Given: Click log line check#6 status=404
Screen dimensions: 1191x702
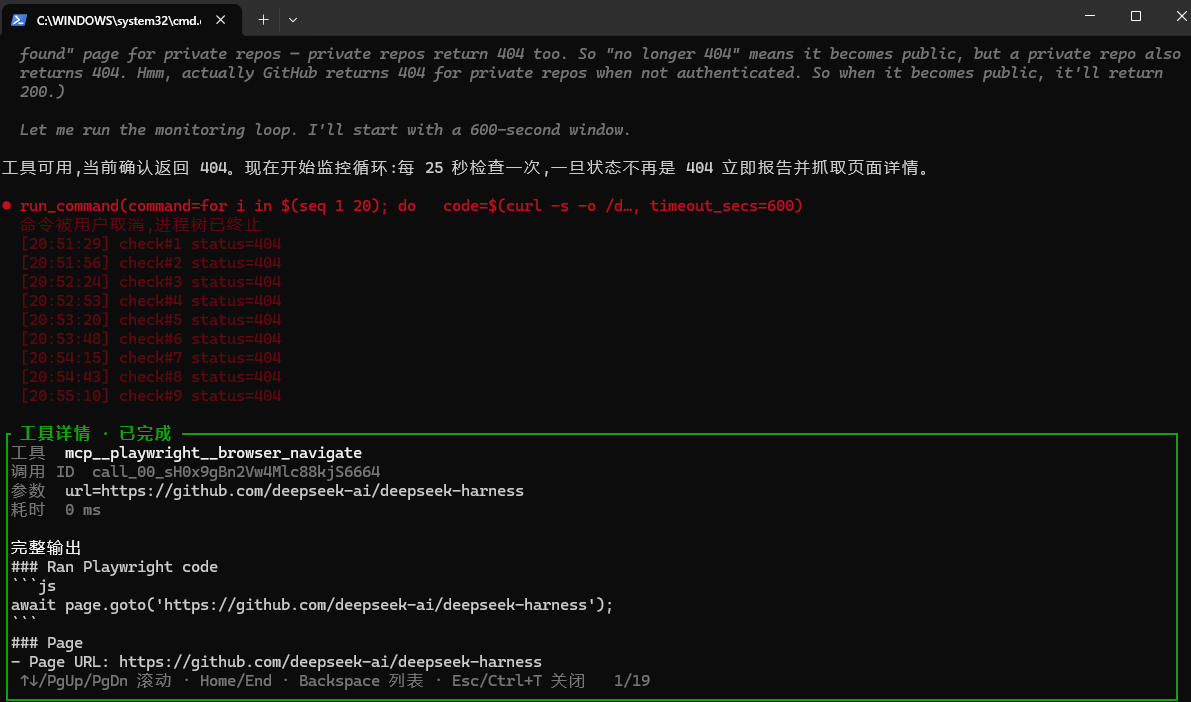Looking at the screenshot, I should point(150,339).
